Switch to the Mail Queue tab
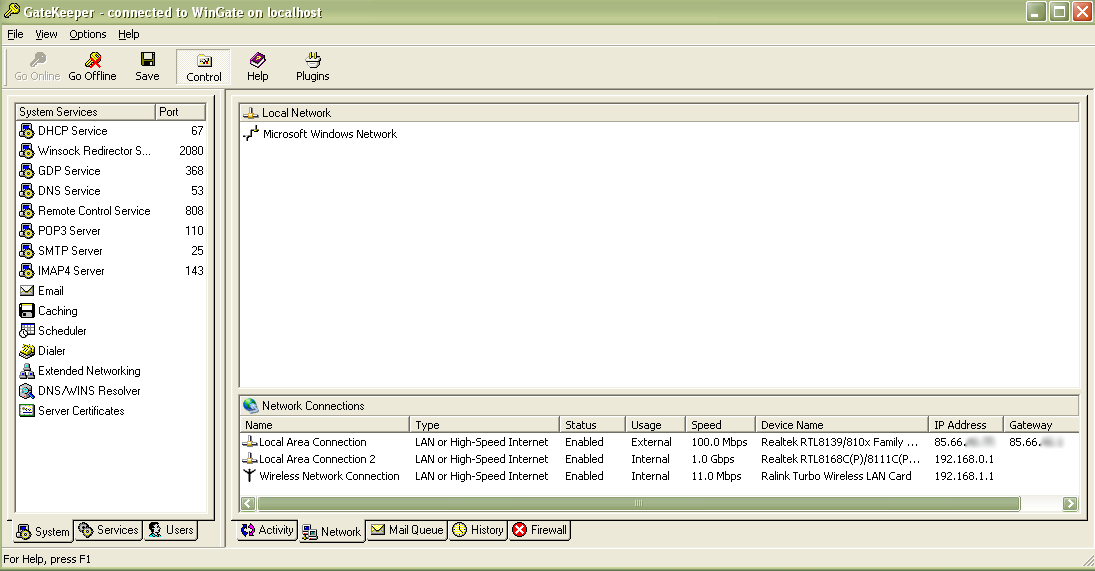The width and height of the screenshot is (1095, 571). coord(407,531)
